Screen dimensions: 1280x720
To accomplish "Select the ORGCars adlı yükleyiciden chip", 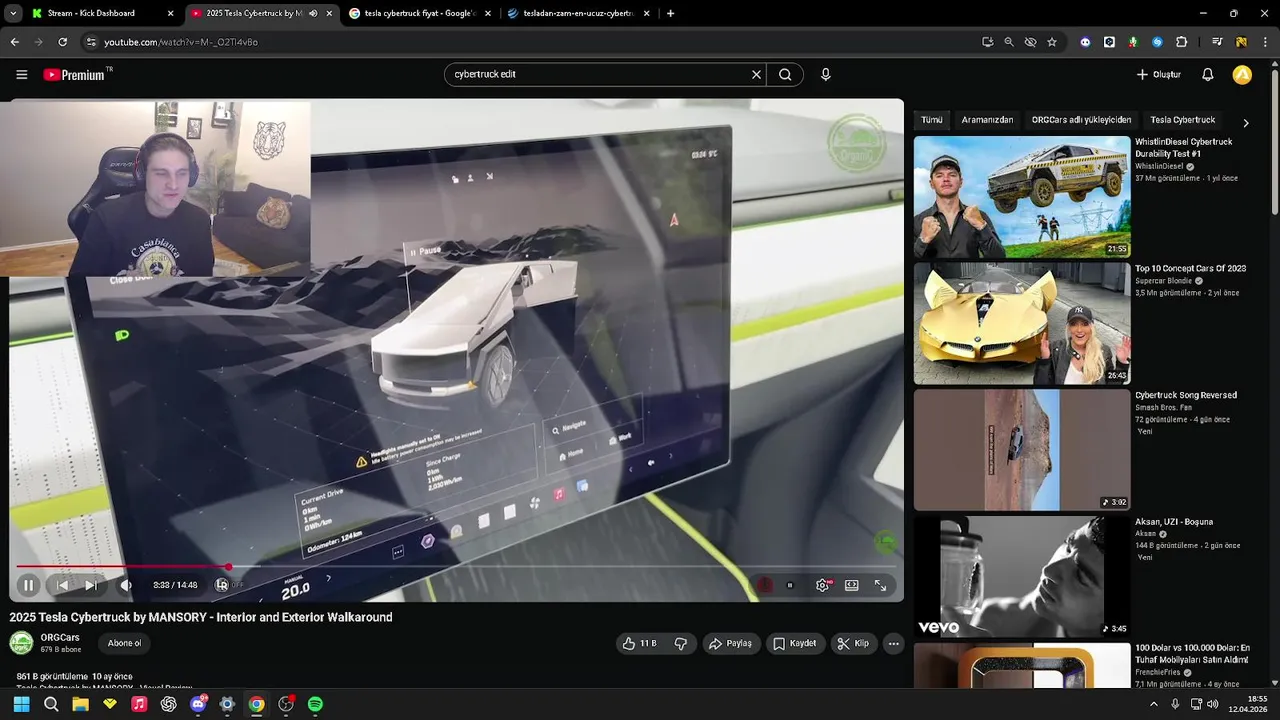I will pyautogui.click(x=1082, y=120).
